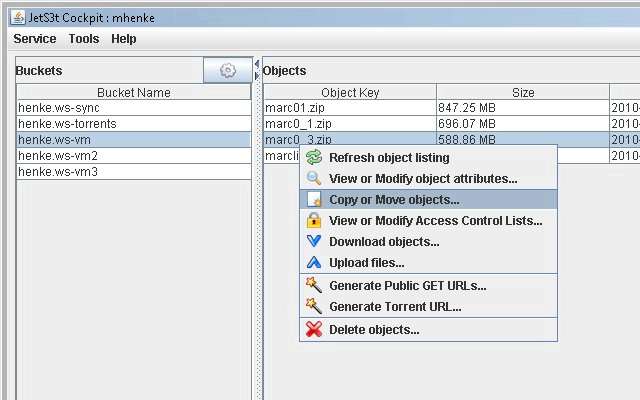Viewport: 640px width, 400px height.
Task: Sort by the Object Key column header
Action: [x=350, y=92]
